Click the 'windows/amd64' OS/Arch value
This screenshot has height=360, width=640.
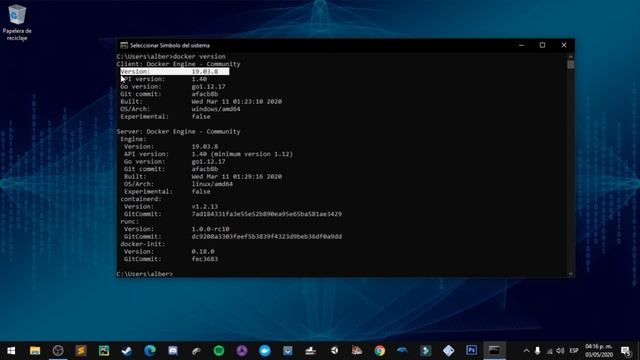click(x=216, y=109)
